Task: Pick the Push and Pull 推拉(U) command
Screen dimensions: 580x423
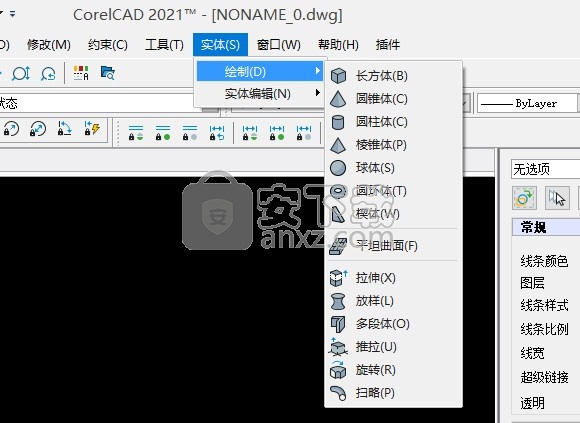Action: click(x=393, y=346)
